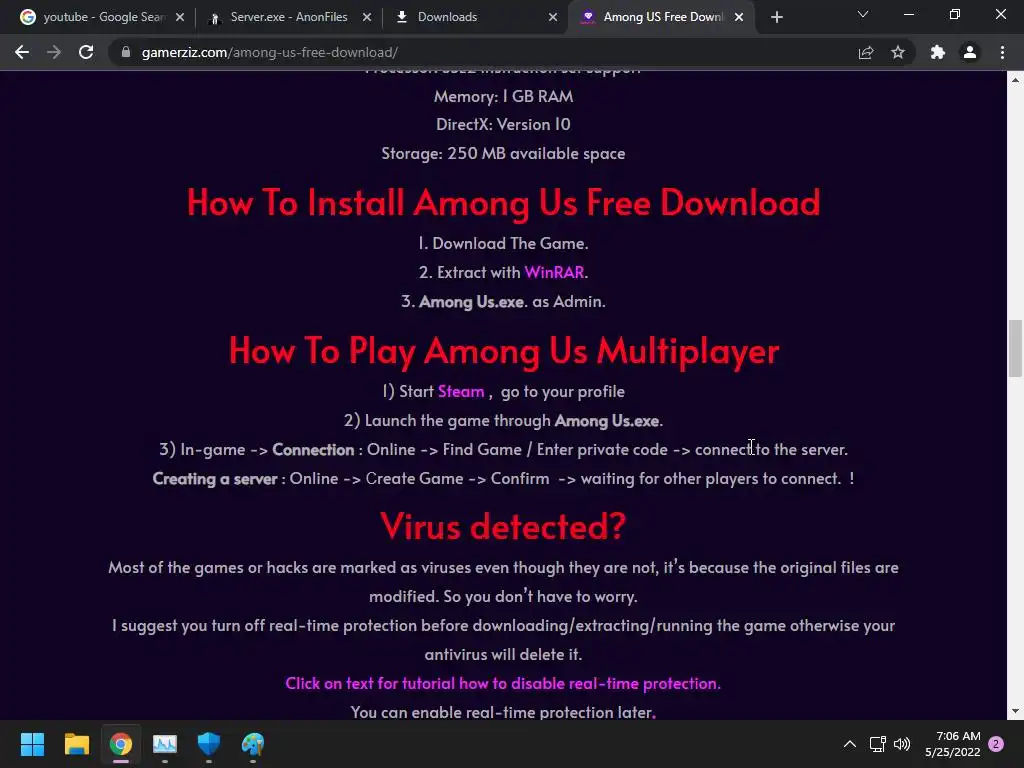Open the Windows Start menu
1024x768 pixels.
tap(32, 744)
